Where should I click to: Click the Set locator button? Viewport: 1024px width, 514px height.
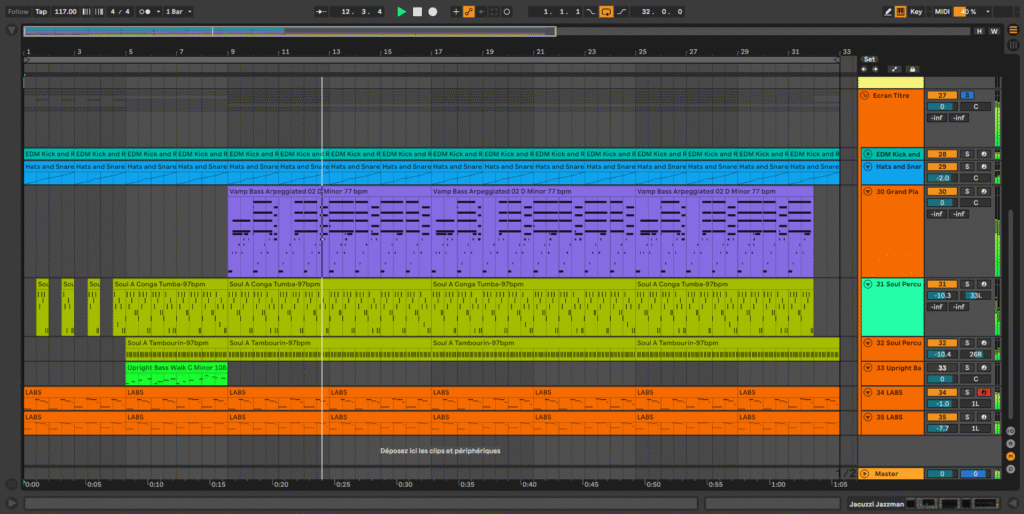click(869, 59)
